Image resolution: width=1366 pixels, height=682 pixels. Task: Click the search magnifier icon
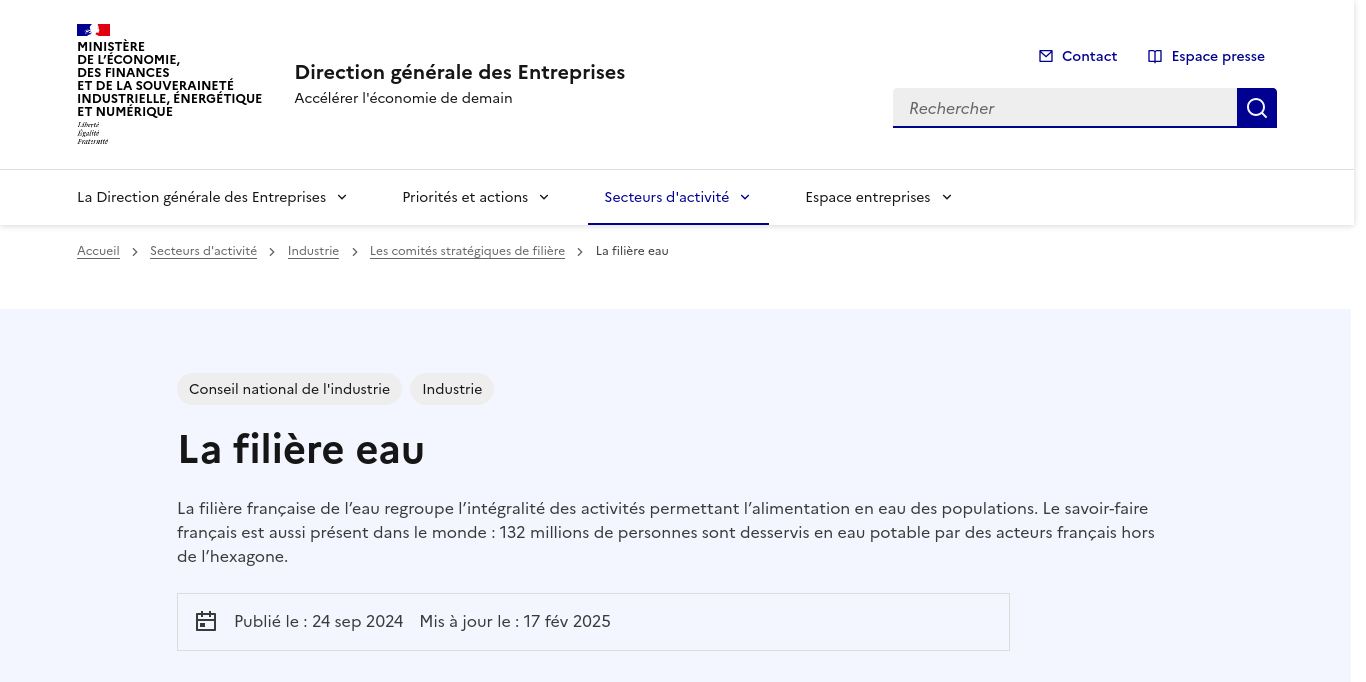[1256, 107]
